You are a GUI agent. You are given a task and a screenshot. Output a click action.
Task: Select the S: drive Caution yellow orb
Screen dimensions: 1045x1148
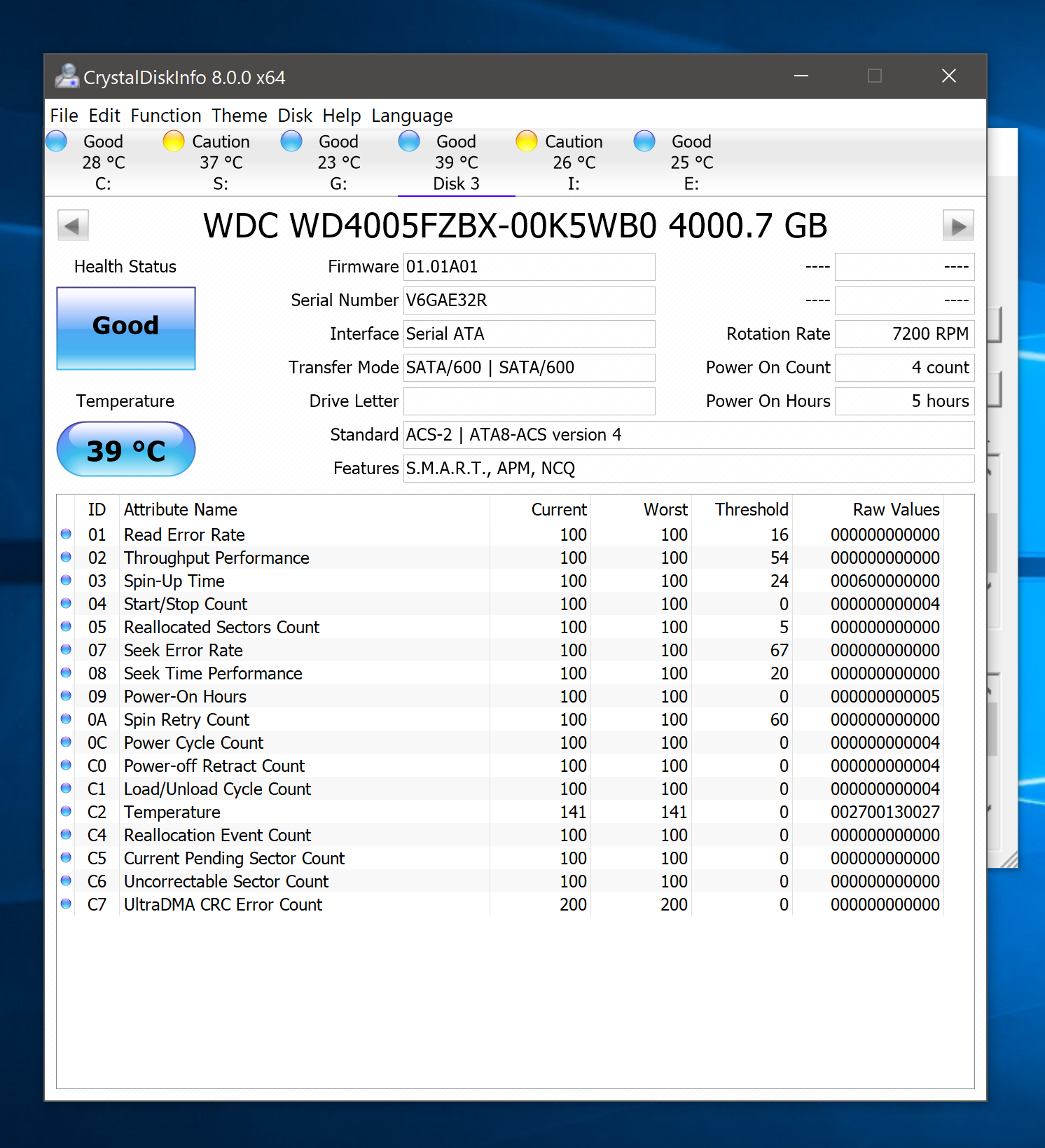(x=174, y=141)
